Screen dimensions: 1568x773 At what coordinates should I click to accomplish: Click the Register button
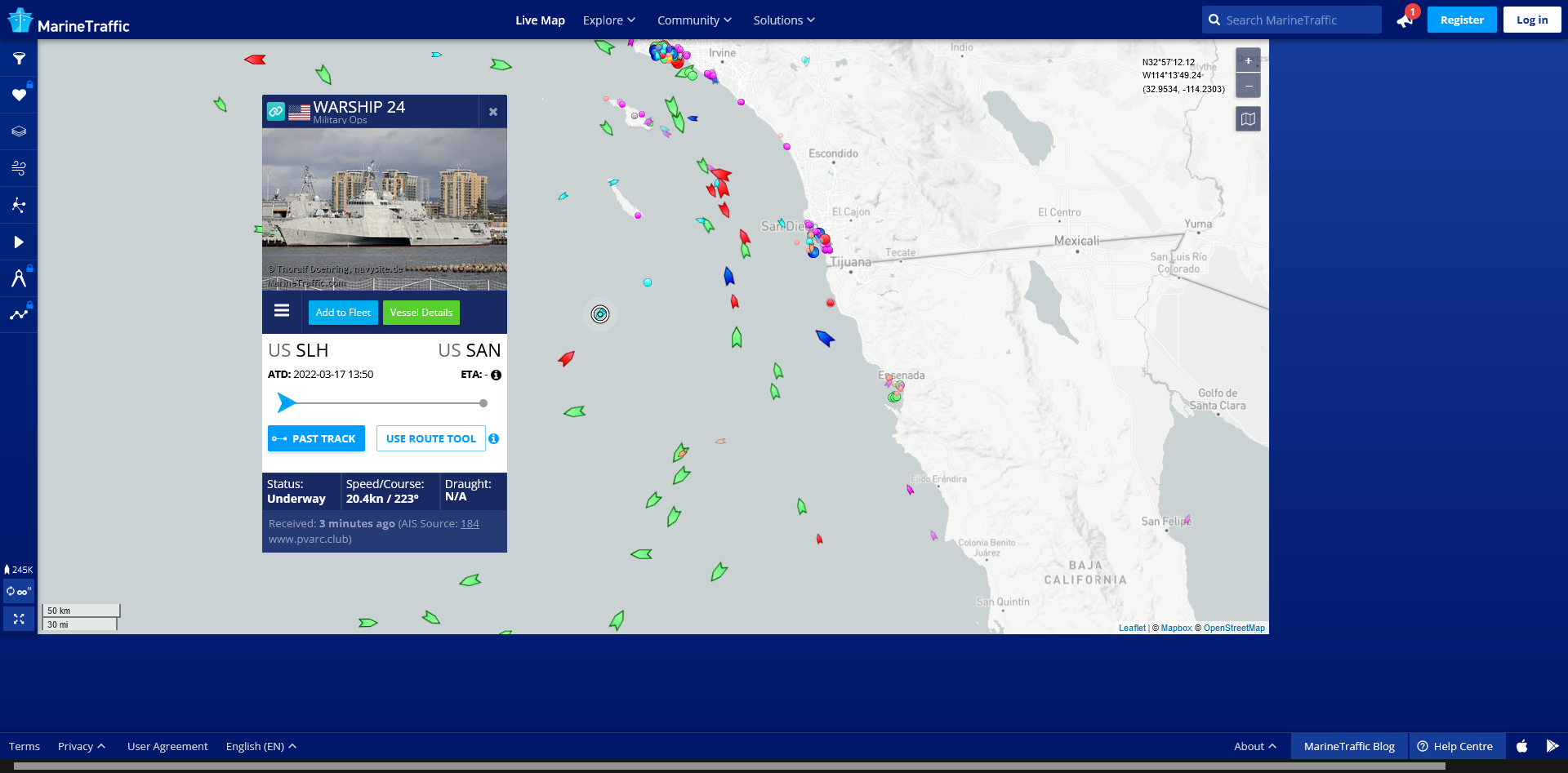point(1462,20)
